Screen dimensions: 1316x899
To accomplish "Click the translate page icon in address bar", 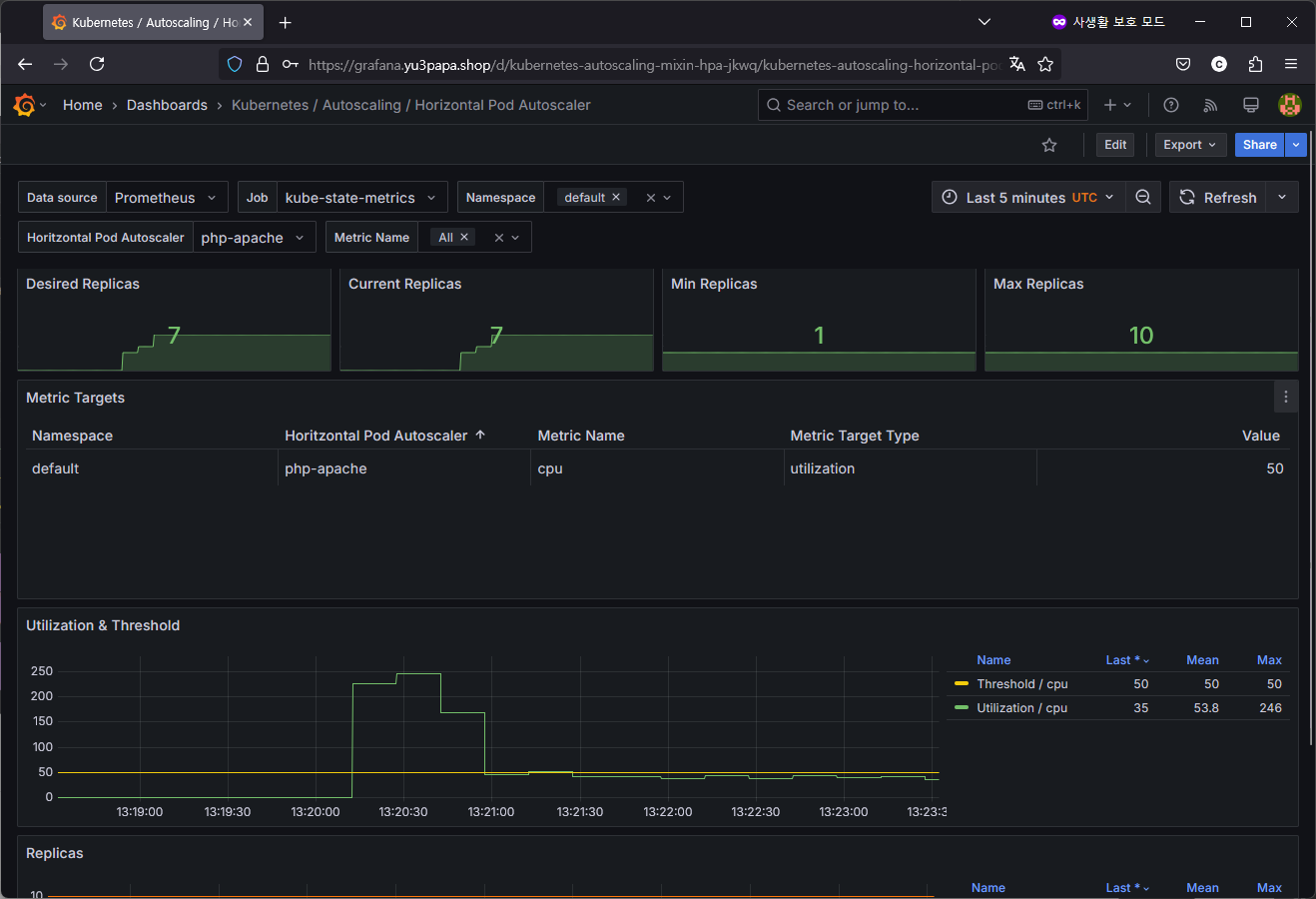I will (1017, 64).
